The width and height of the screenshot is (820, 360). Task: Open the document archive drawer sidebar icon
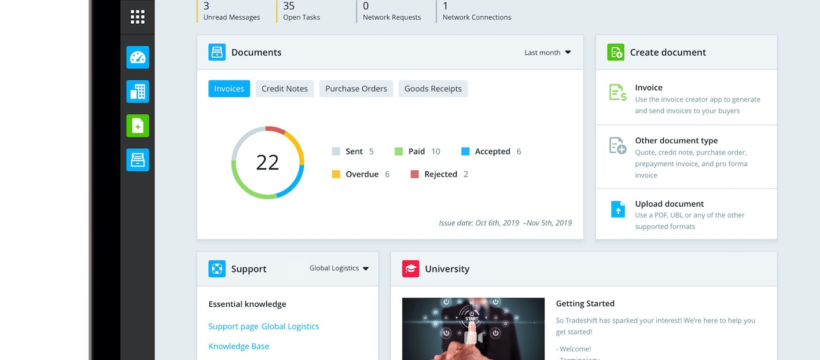[138, 160]
